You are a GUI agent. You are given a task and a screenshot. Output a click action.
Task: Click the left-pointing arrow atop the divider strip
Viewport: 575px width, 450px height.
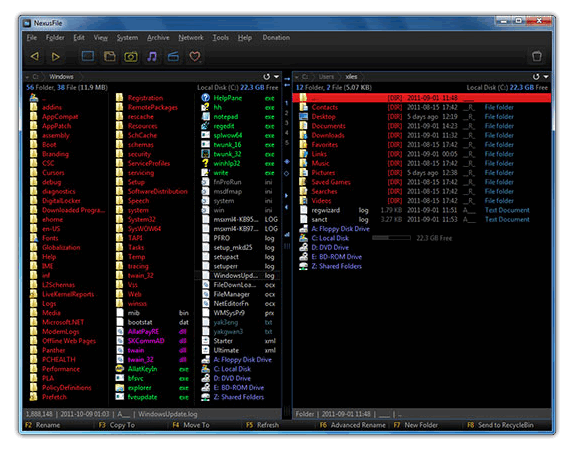[x=287, y=85]
